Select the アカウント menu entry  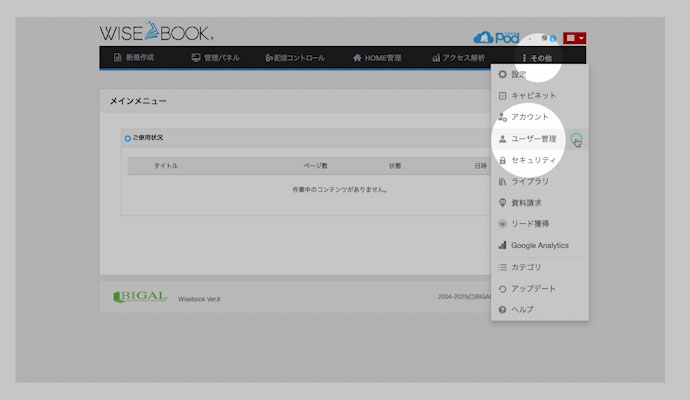click(529, 118)
